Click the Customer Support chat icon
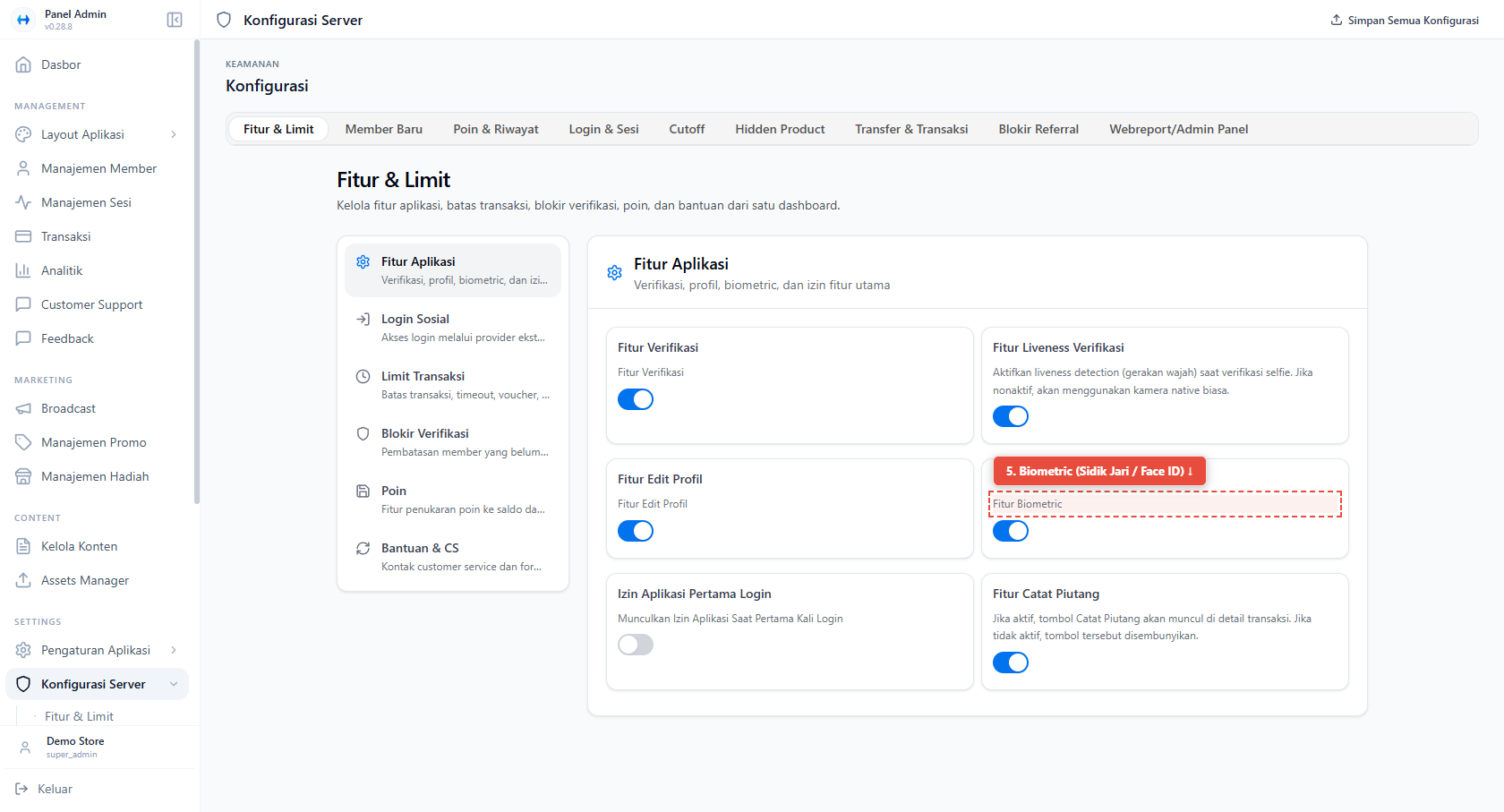 pos(23,304)
